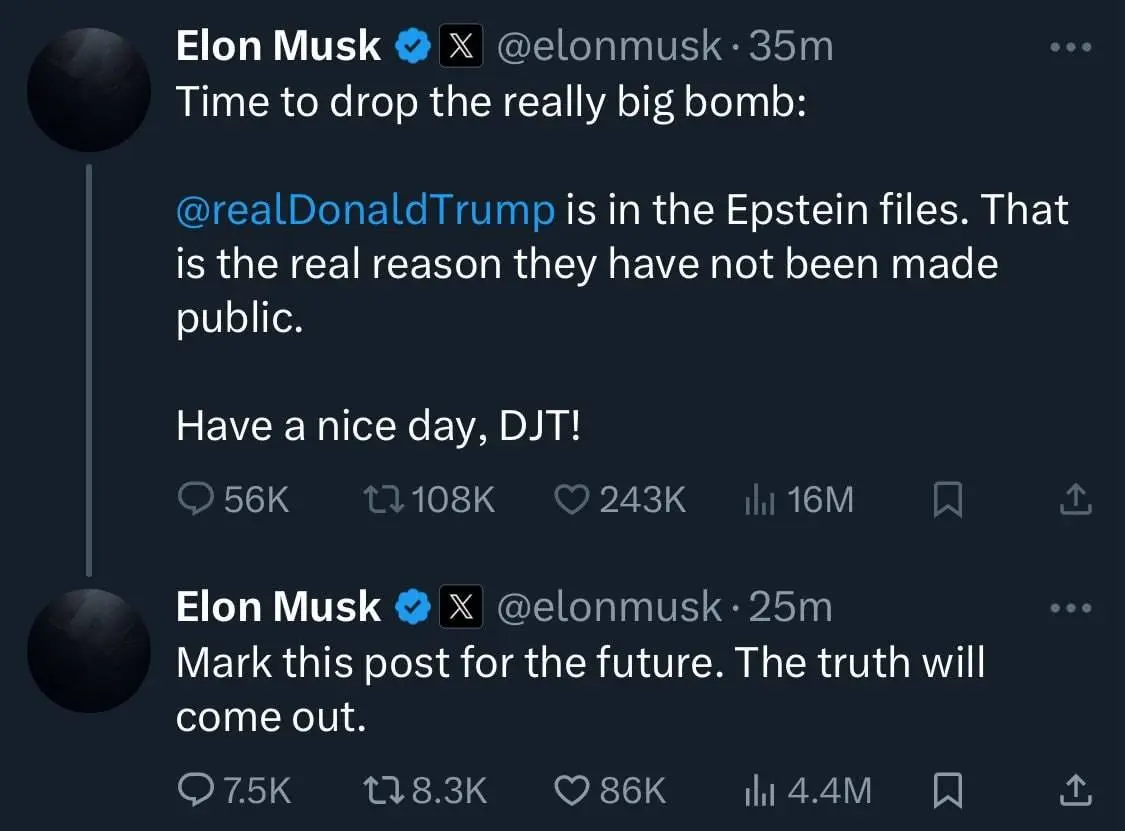
Task: View 4.4M analytics on the second post
Action: tap(760, 790)
